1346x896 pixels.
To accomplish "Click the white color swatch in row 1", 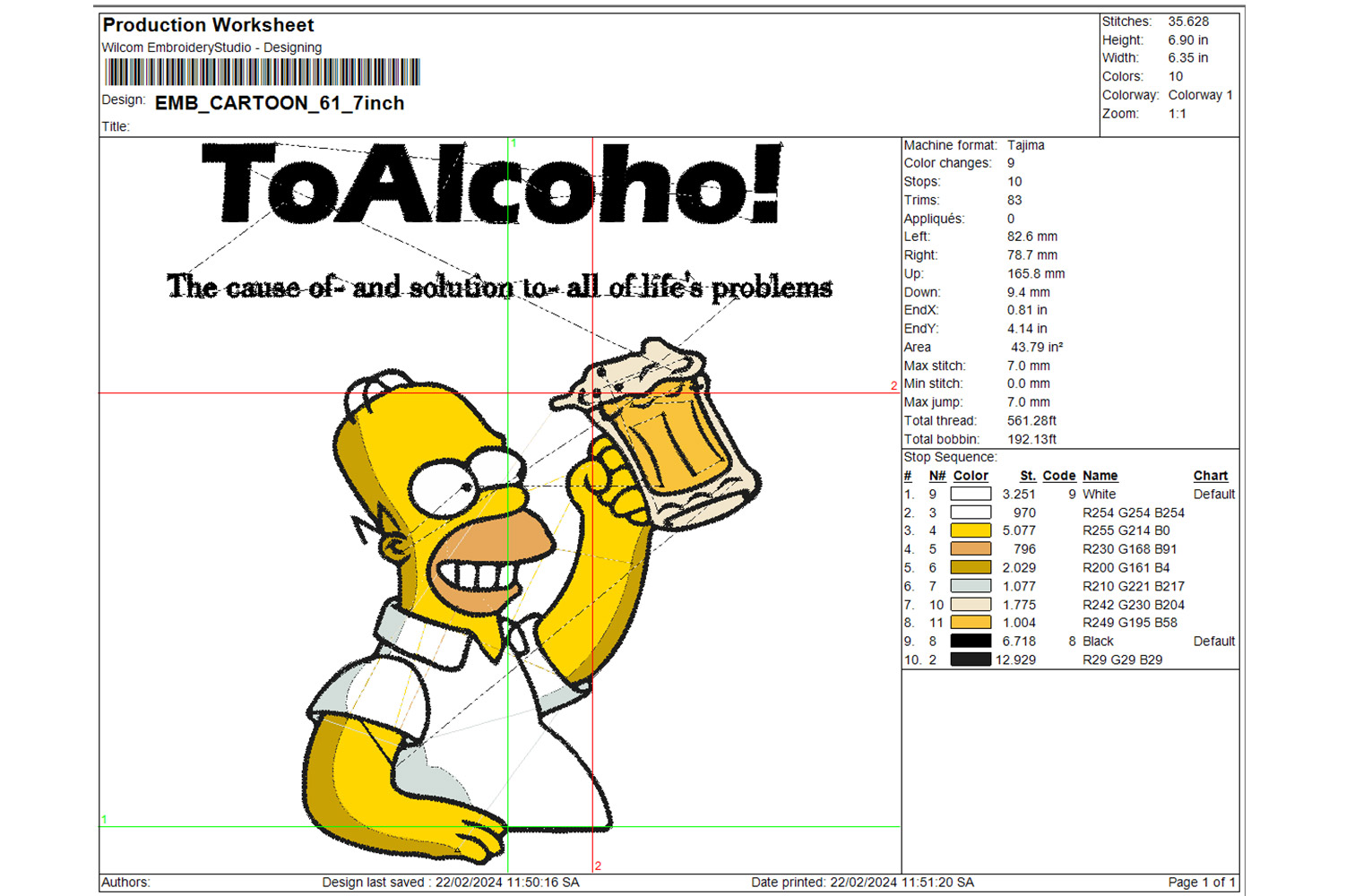I will point(971,494).
